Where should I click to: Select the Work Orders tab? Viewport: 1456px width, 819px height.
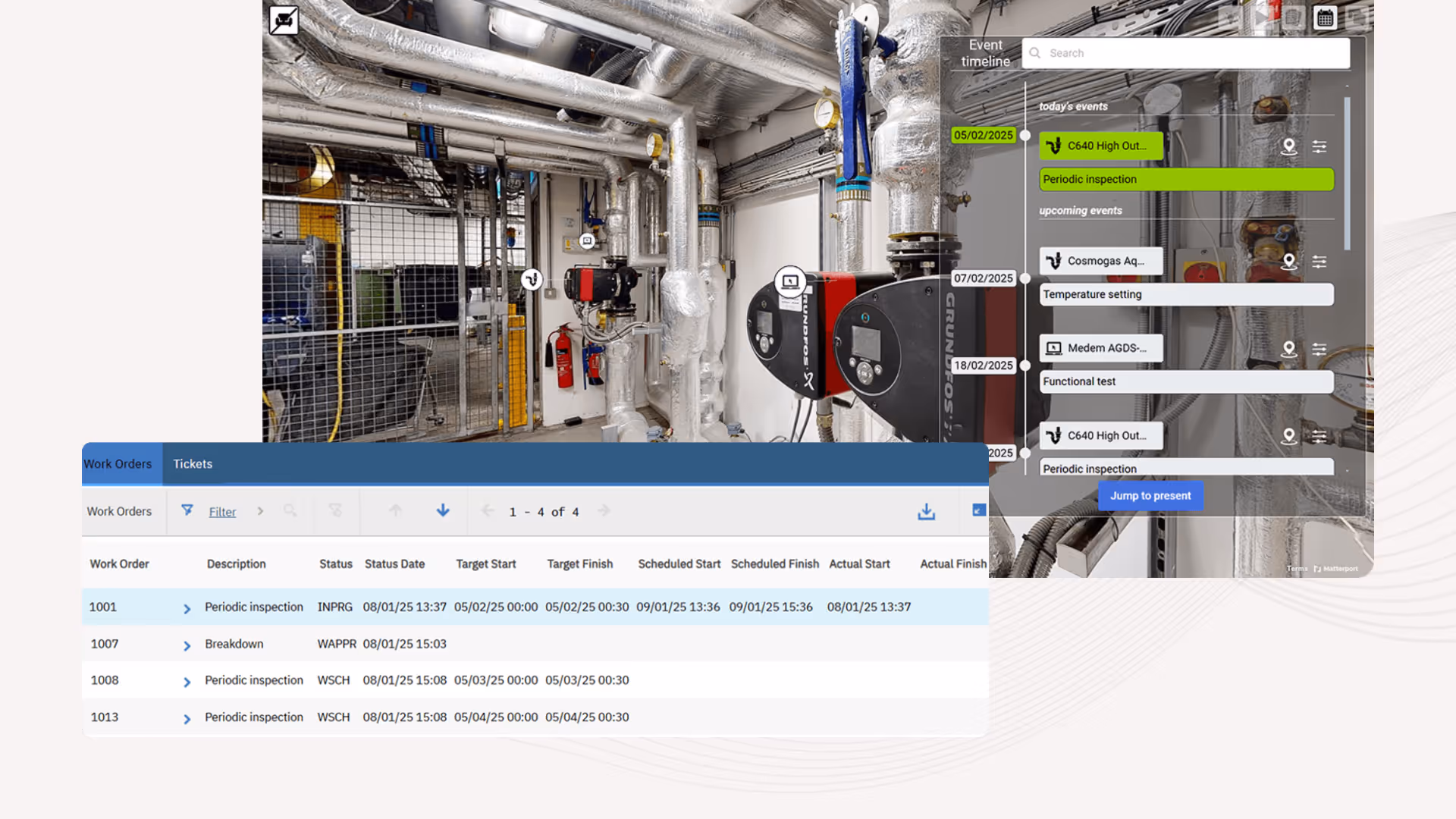[x=118, y=464]
